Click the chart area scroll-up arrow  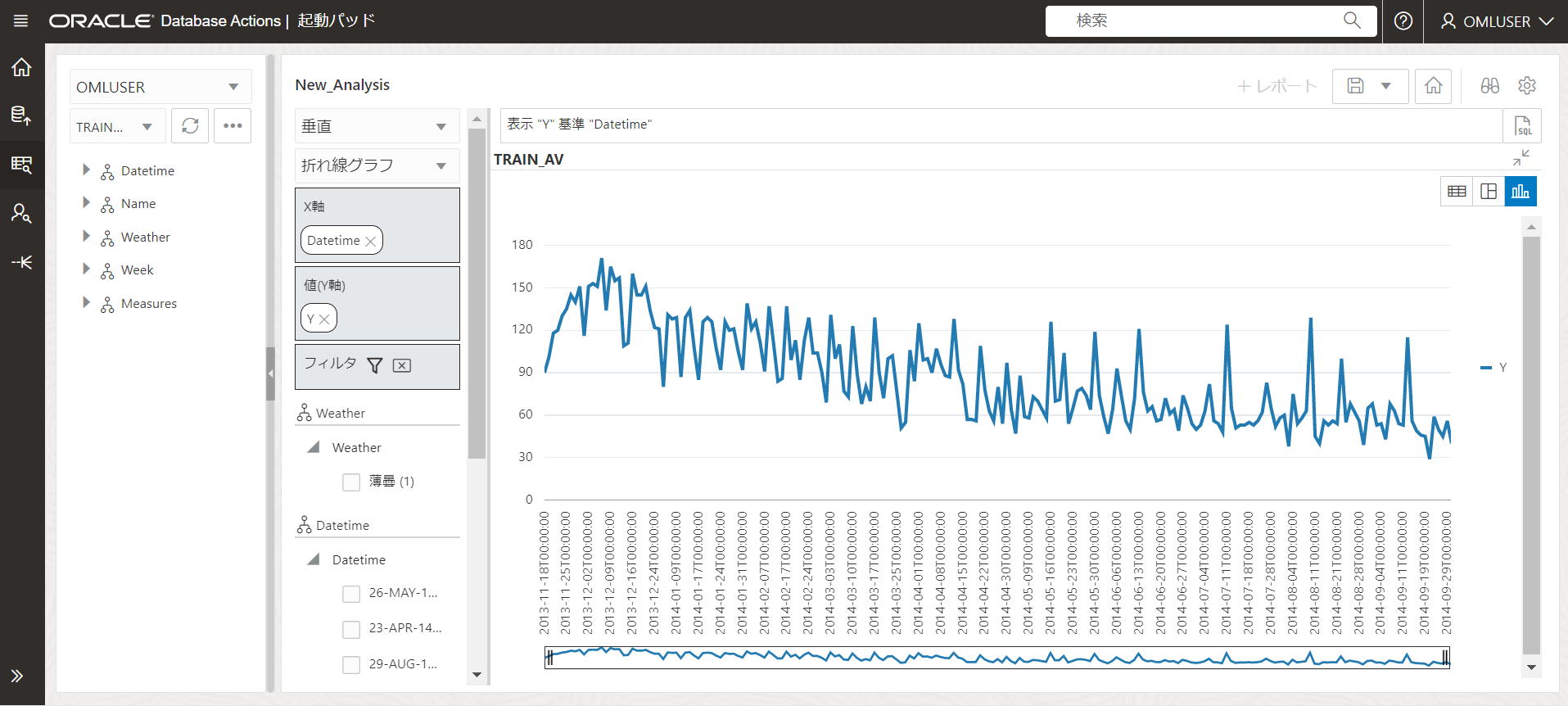point(1531,226)
